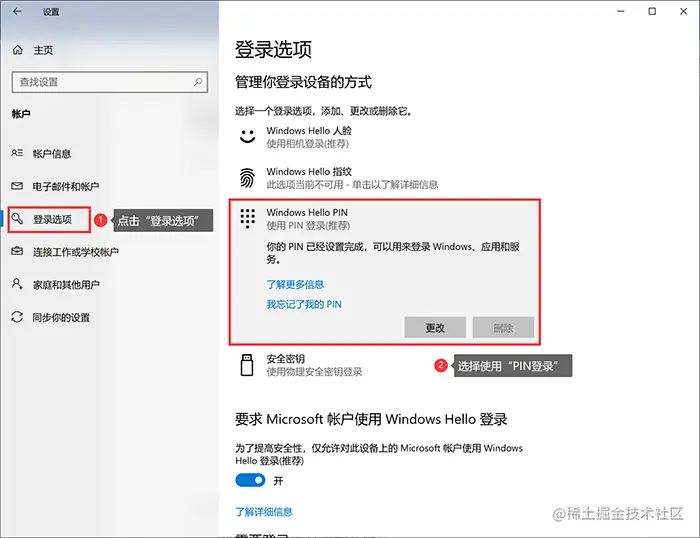Minimize the 设置 window
Viewport: 700px width, 538px height.
pos(621,11)
